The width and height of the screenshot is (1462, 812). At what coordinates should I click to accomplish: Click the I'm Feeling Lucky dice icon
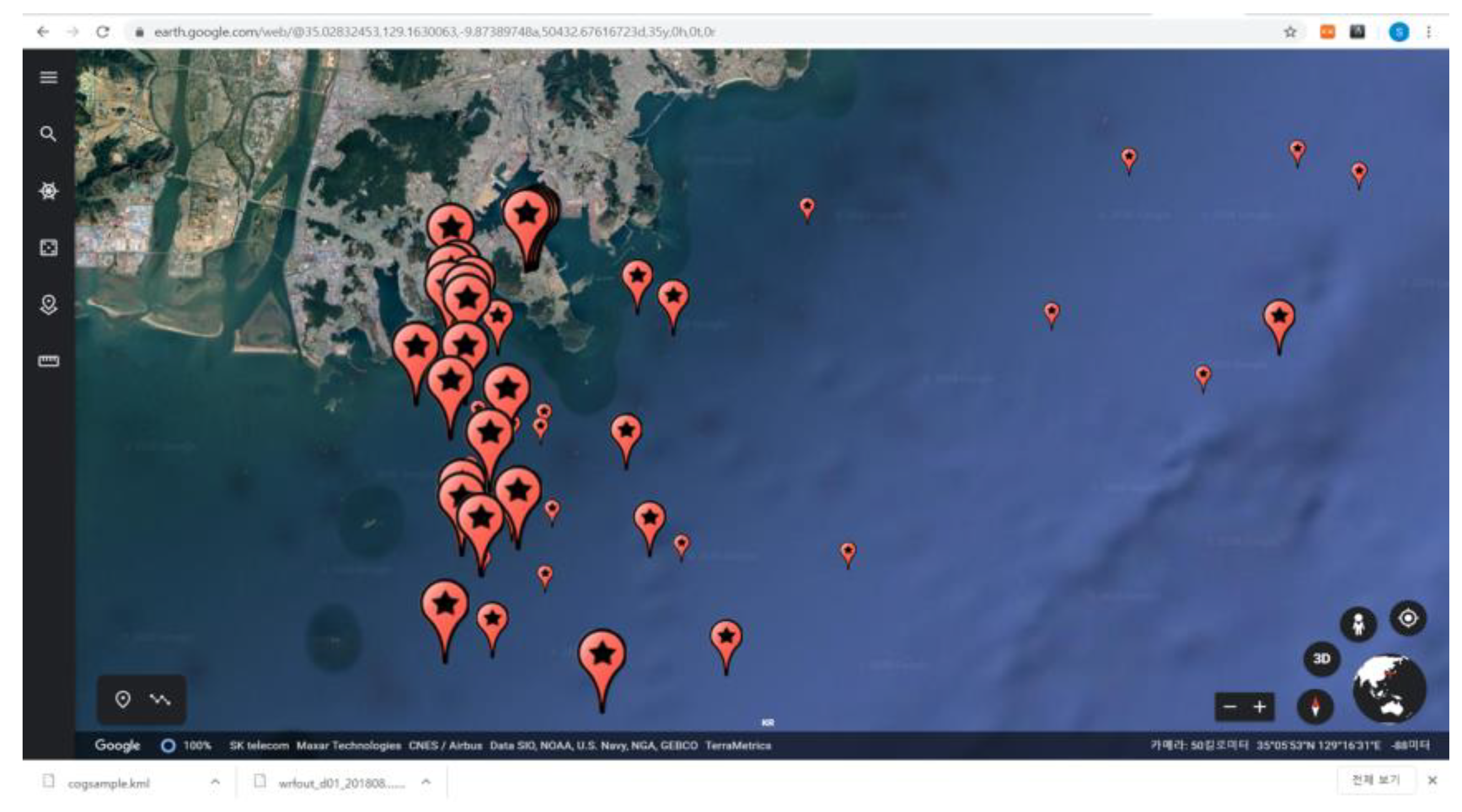[x=49, y=248]
